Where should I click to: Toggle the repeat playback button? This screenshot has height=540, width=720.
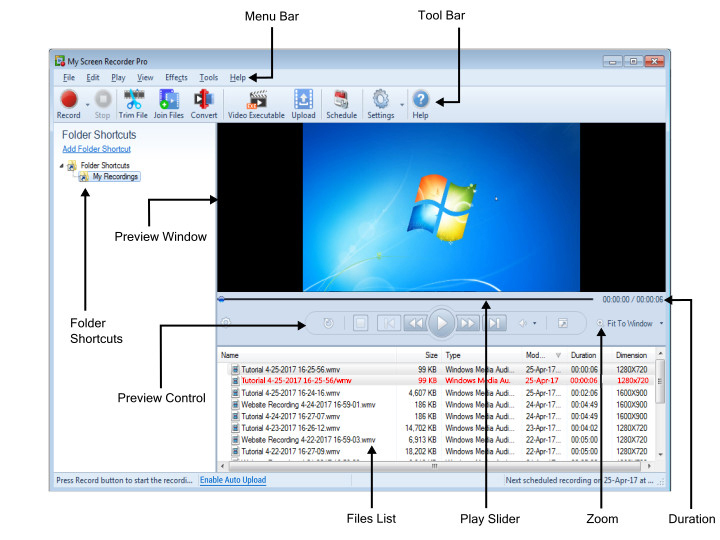(328, 324)
